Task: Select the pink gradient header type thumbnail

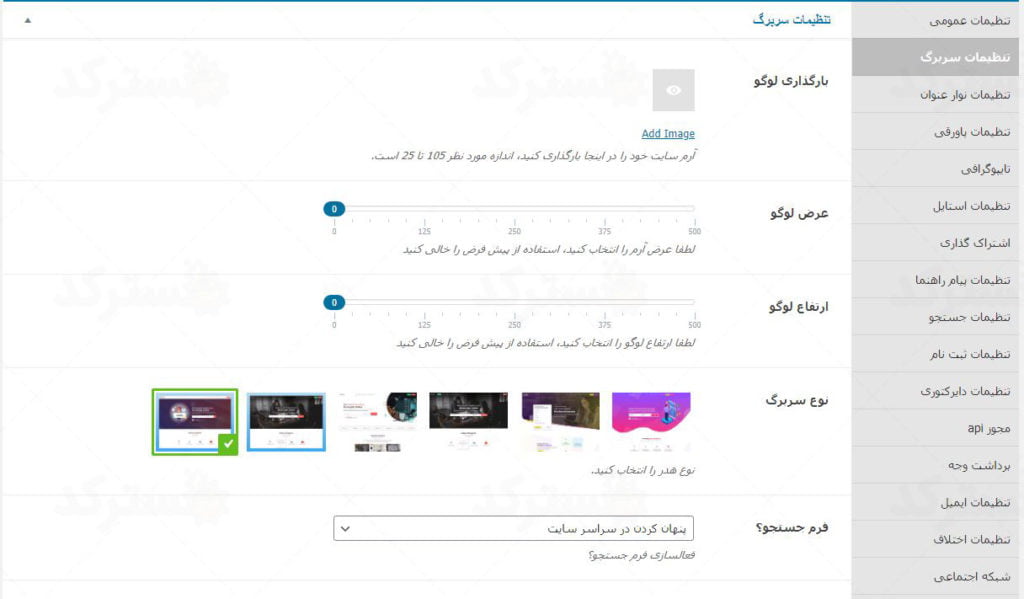Action: point(651,421)
